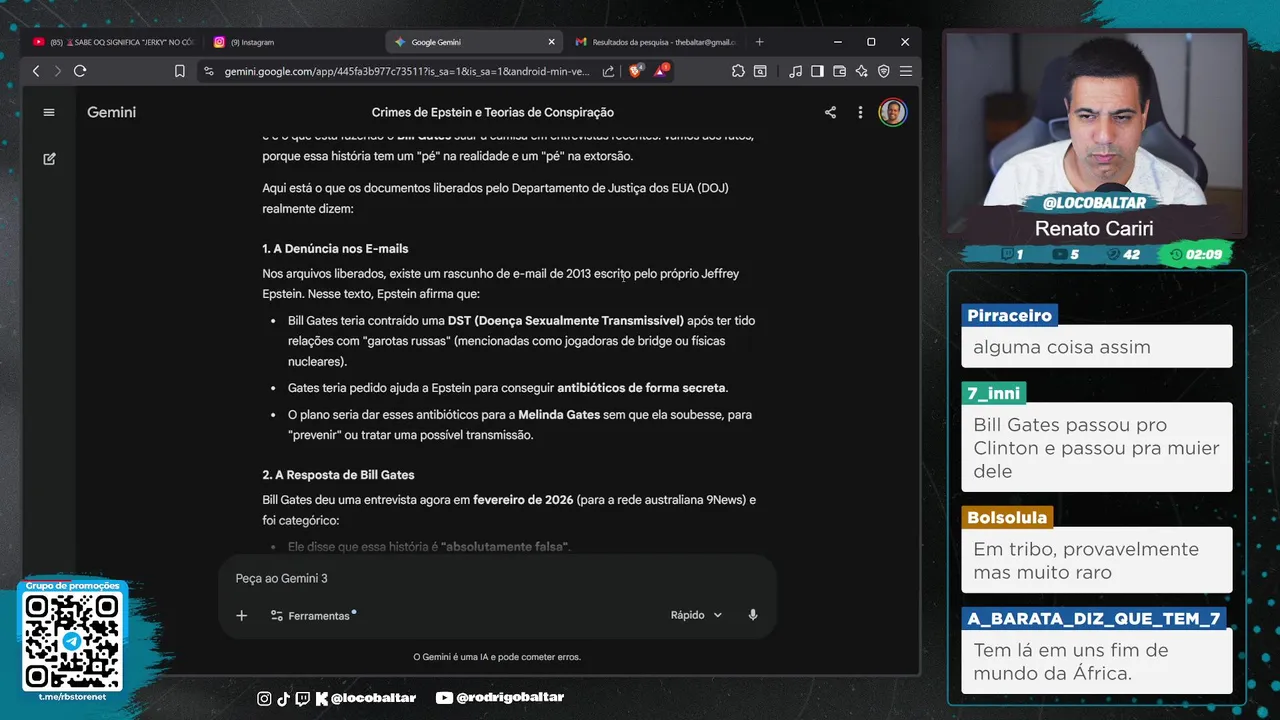Open the three-dot conversation options menu
The image size is (1280, 720).
pos(860,112)
